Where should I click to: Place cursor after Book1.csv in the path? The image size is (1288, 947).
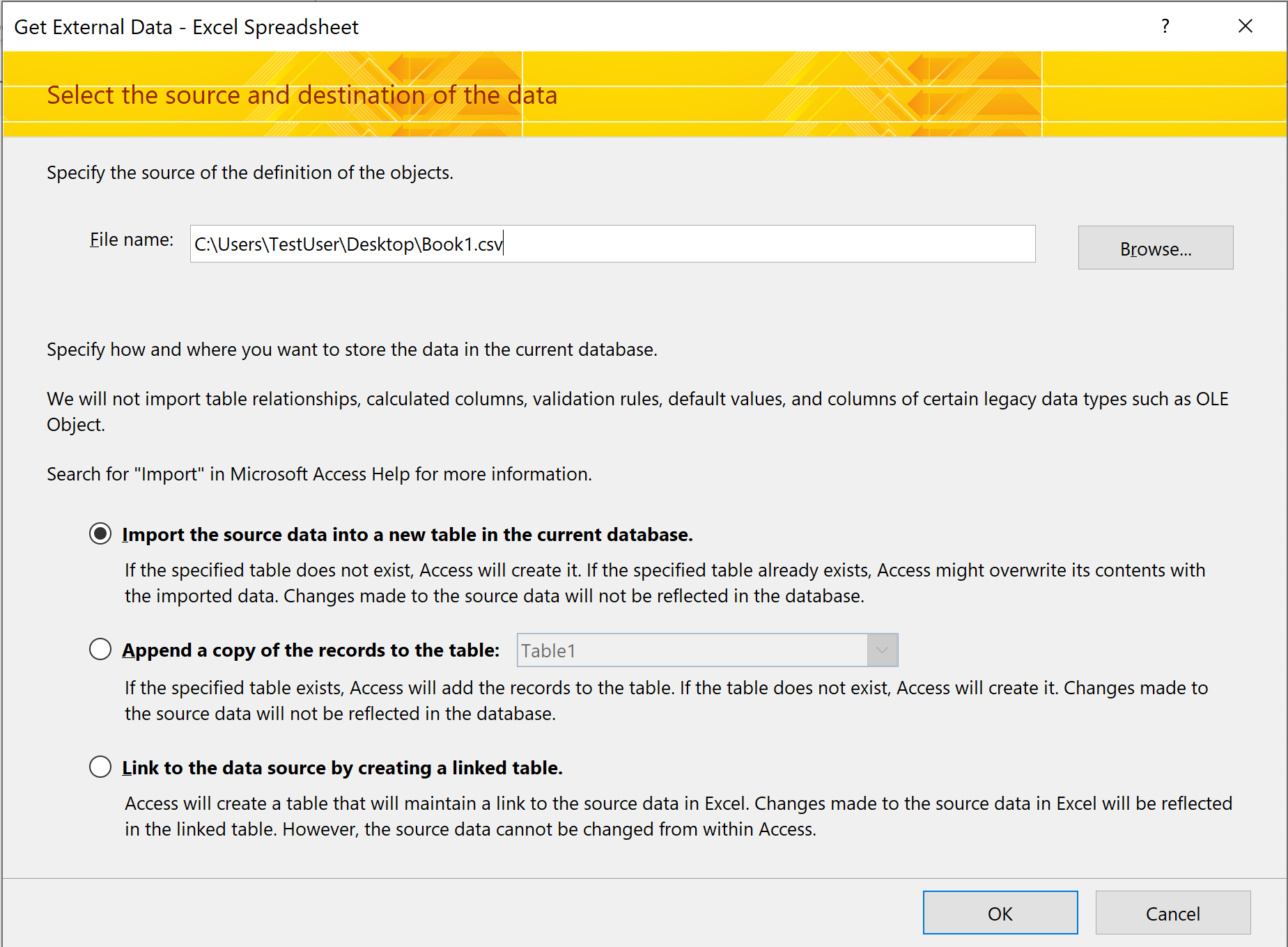pyautogui.click(x=504, y=244)
